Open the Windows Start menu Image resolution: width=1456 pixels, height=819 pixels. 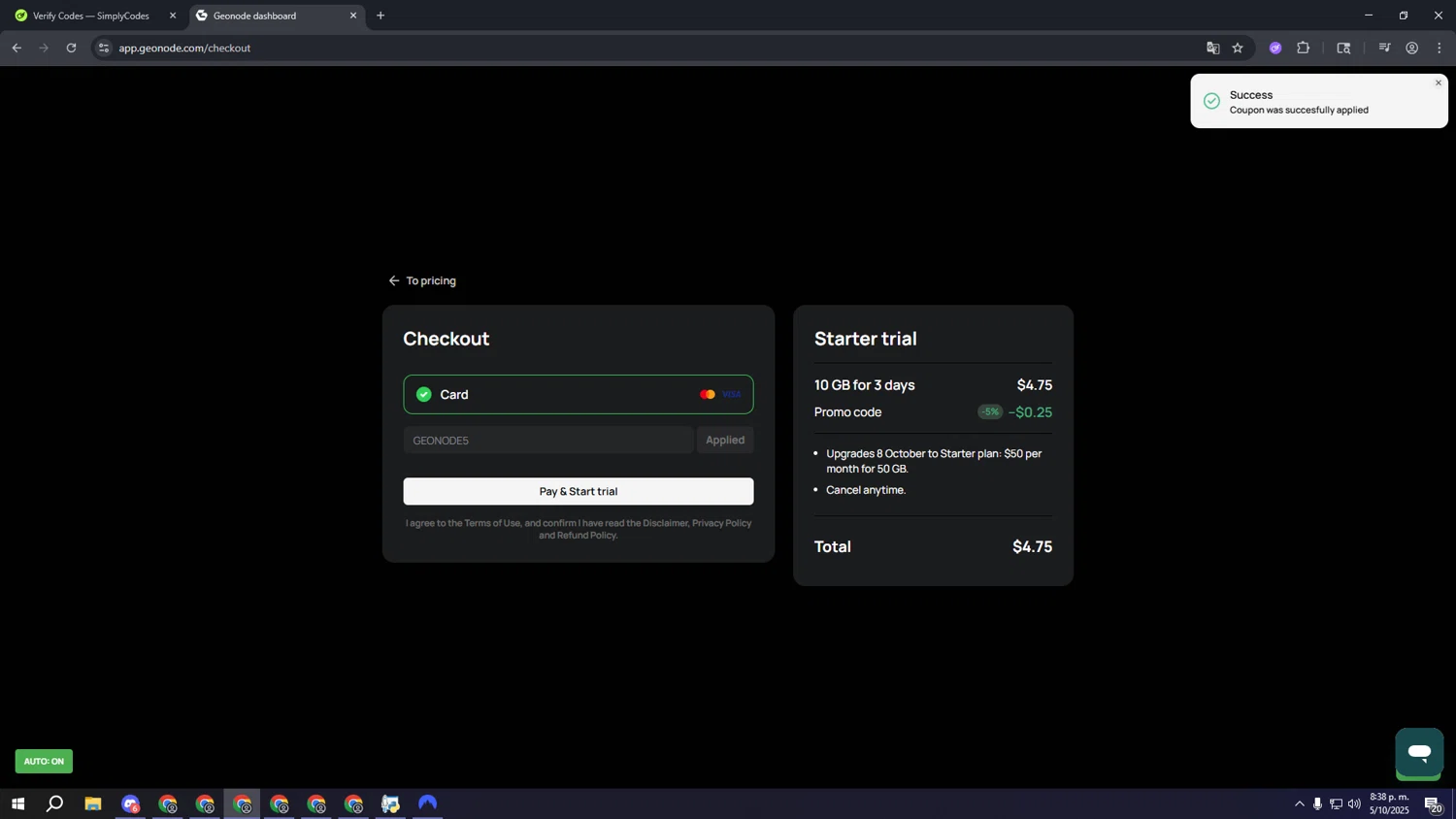point(17,803)
